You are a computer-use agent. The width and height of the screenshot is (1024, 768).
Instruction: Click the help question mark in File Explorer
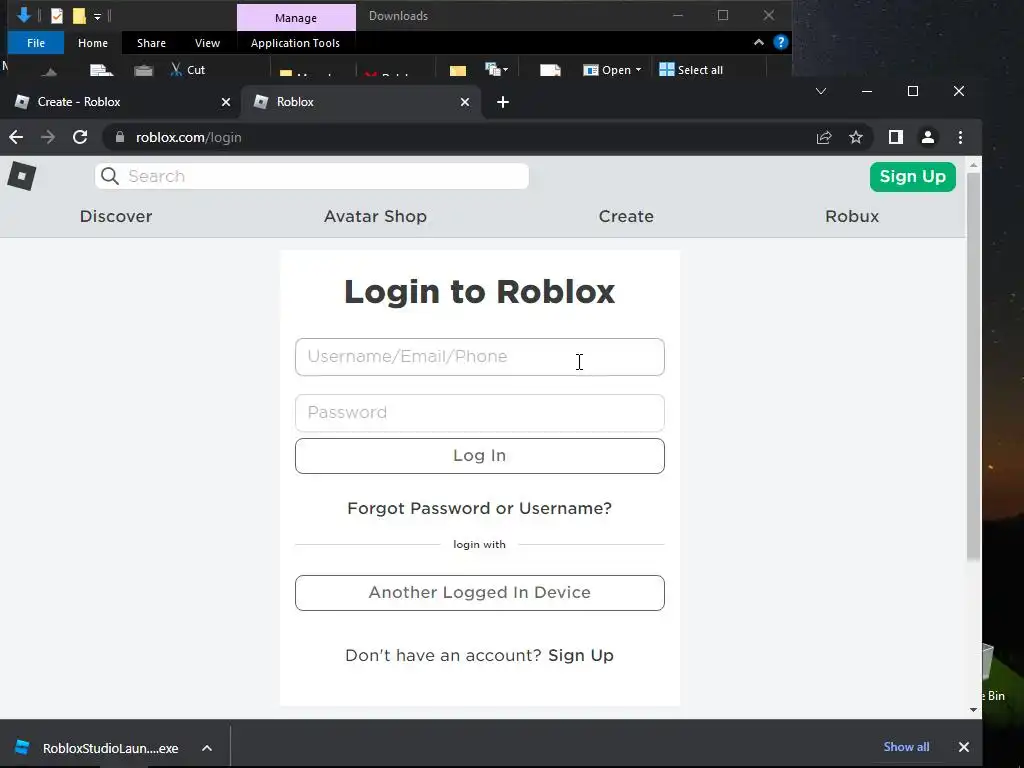(x=780, y=42)
